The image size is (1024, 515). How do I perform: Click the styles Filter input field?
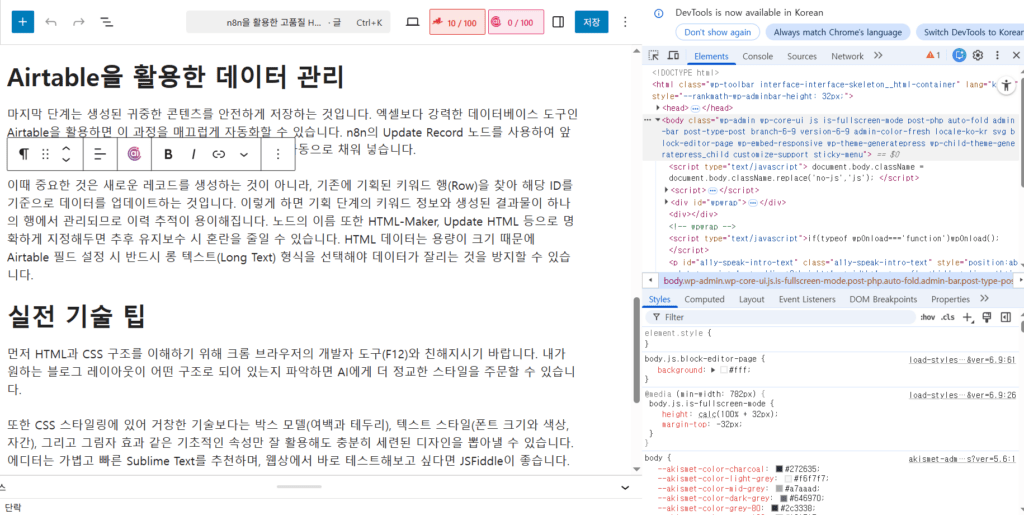[x=780, y=317]
